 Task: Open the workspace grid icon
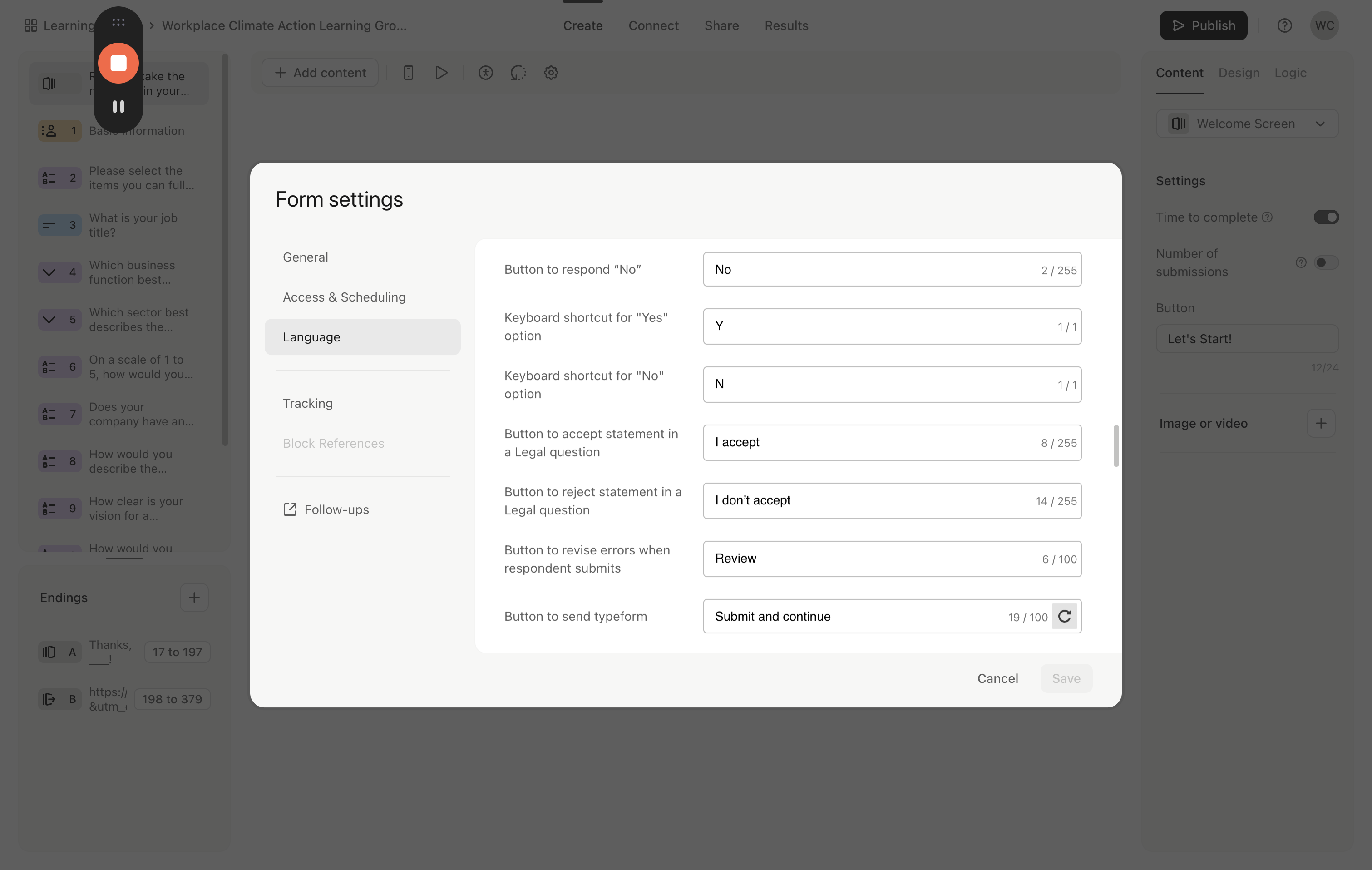pyautogui.click(x=31, y=25)
